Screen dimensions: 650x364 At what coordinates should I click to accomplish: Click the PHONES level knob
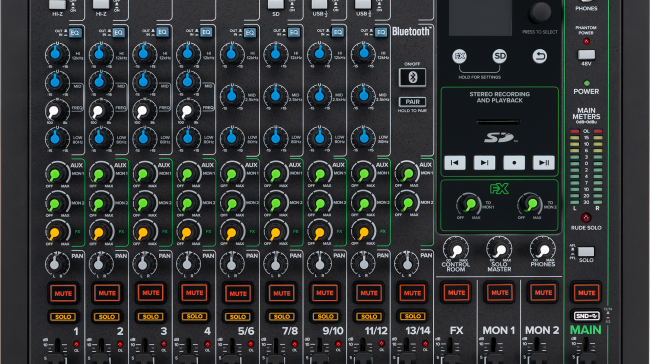(x=543, y=250)
